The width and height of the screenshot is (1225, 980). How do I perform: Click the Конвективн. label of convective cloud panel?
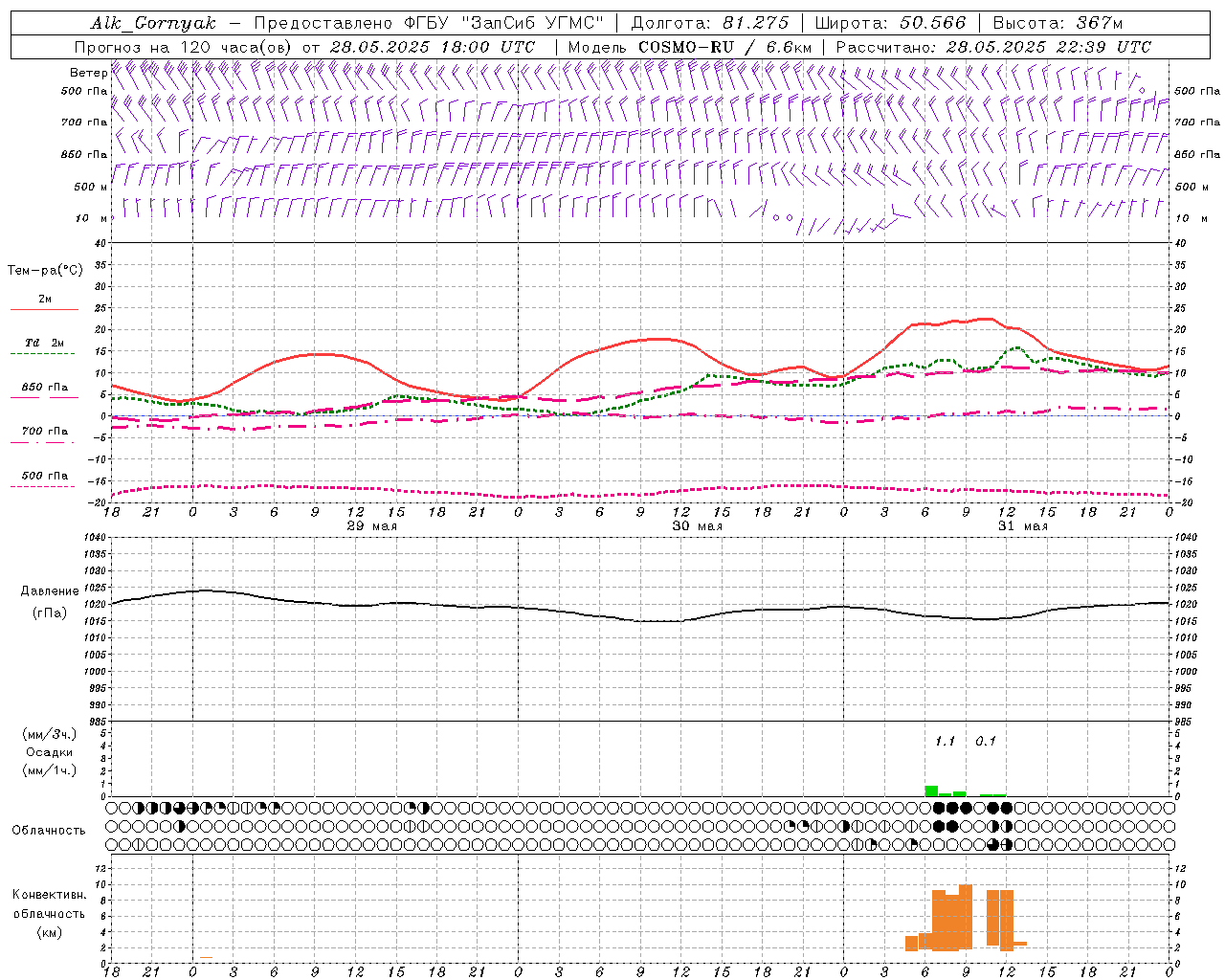tap(50, 895)
